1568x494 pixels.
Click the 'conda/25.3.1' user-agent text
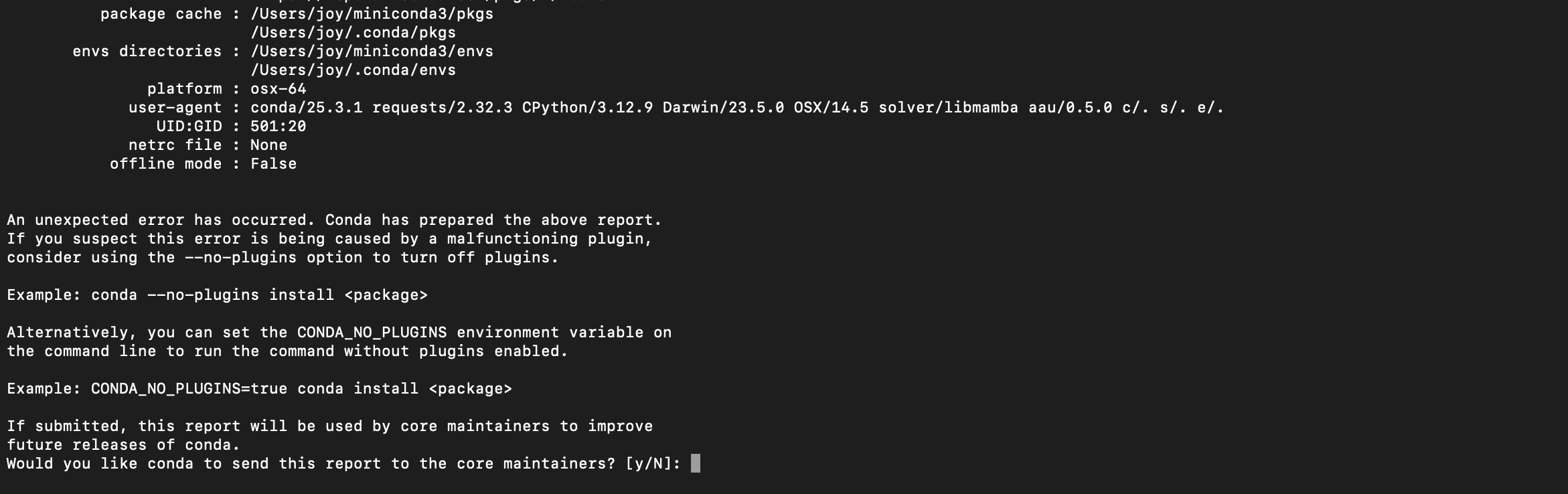click(306, 108)
